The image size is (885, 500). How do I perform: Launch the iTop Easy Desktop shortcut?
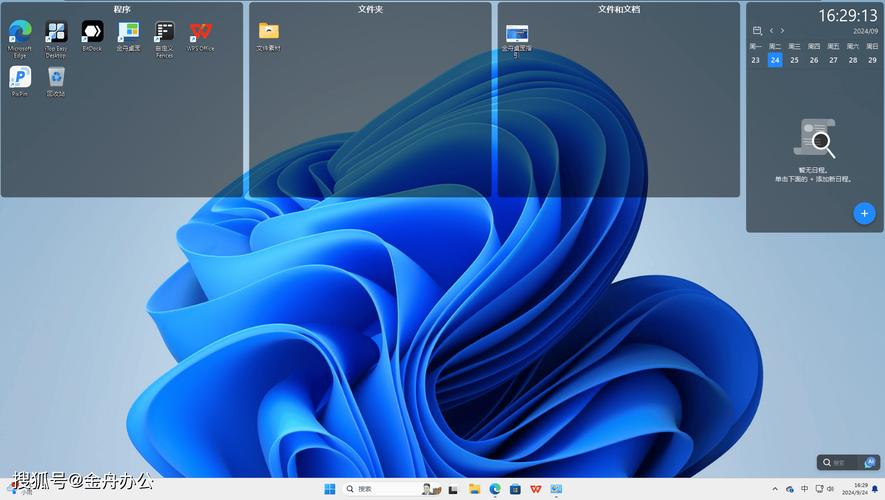(56, 33)
